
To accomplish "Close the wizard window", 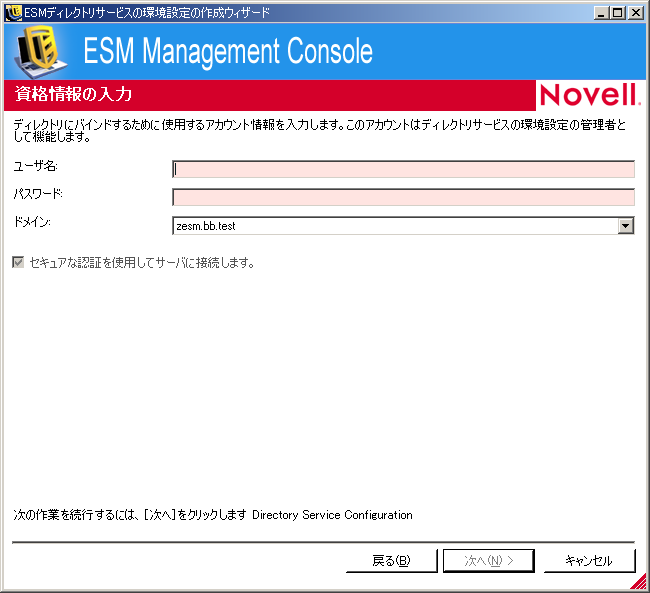I will [635, 13].
